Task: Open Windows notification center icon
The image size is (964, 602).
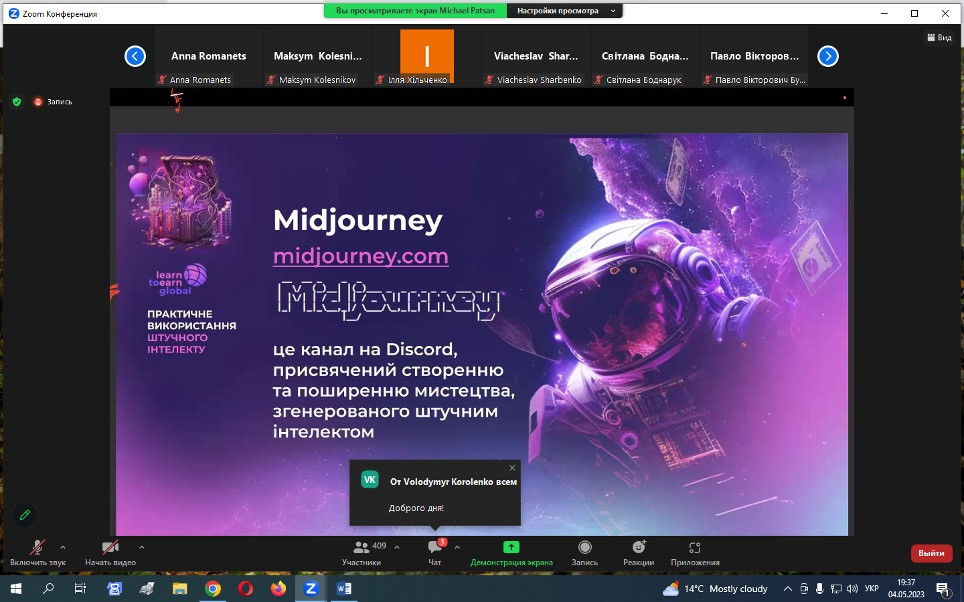Action: point(943,588)
